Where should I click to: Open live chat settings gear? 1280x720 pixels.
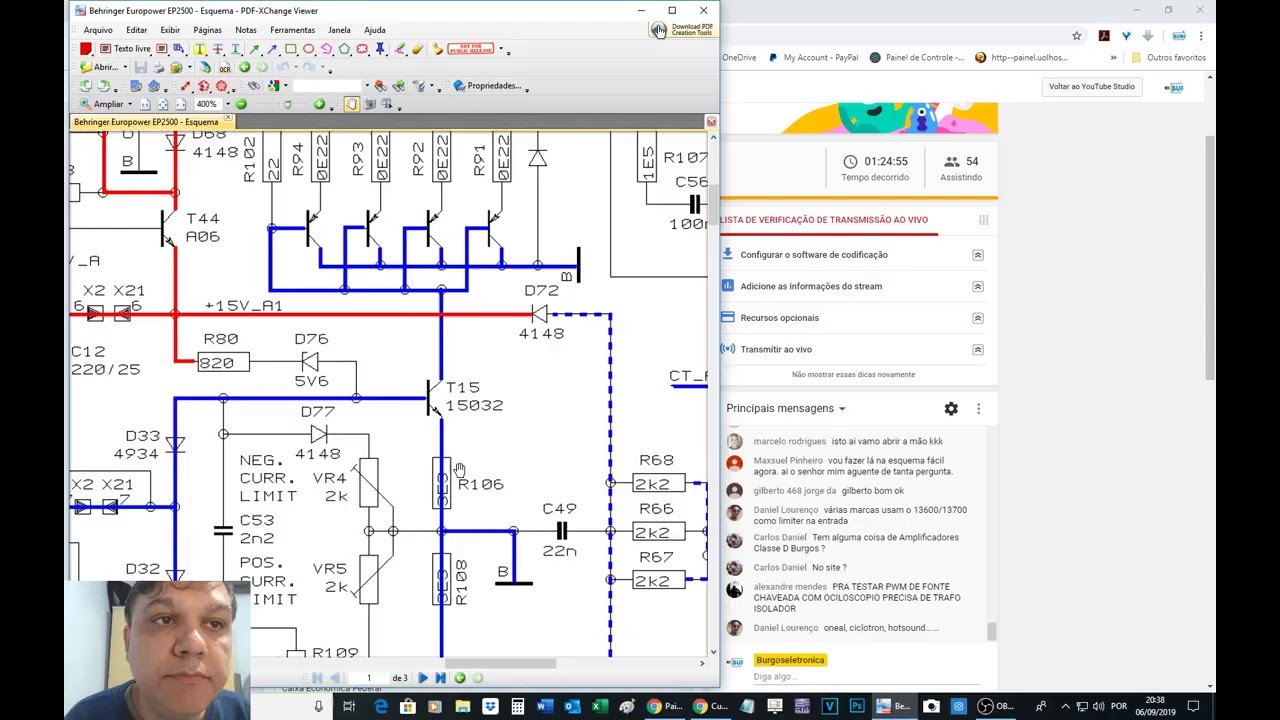[951, 408]
